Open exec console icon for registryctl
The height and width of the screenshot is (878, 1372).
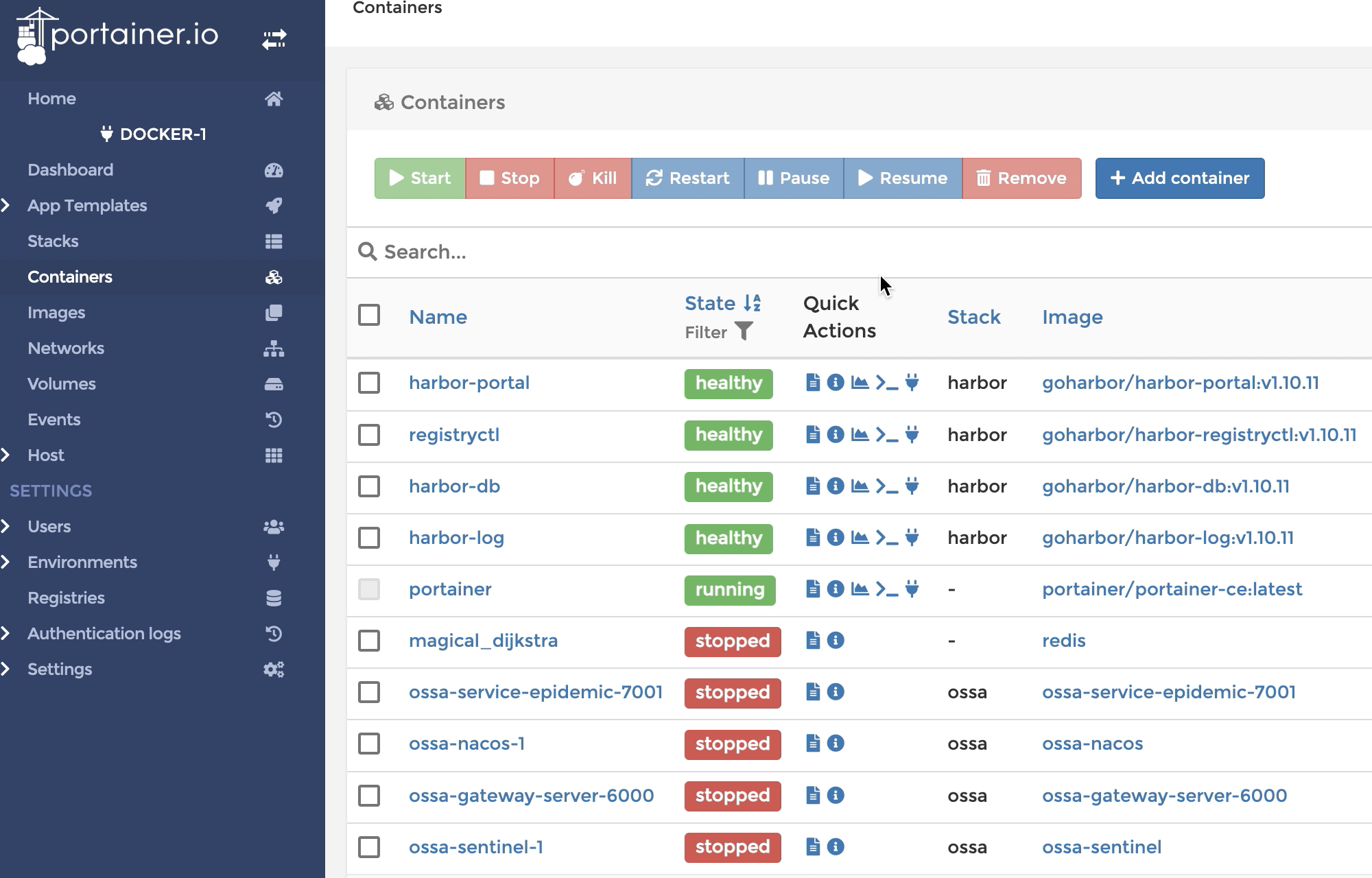(887, 435)
